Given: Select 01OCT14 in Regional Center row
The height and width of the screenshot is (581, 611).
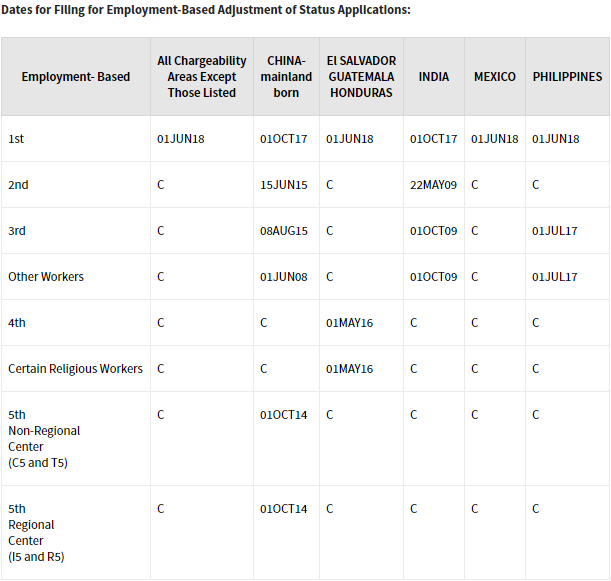Looking at the screenshot, I should coord(284,509).
